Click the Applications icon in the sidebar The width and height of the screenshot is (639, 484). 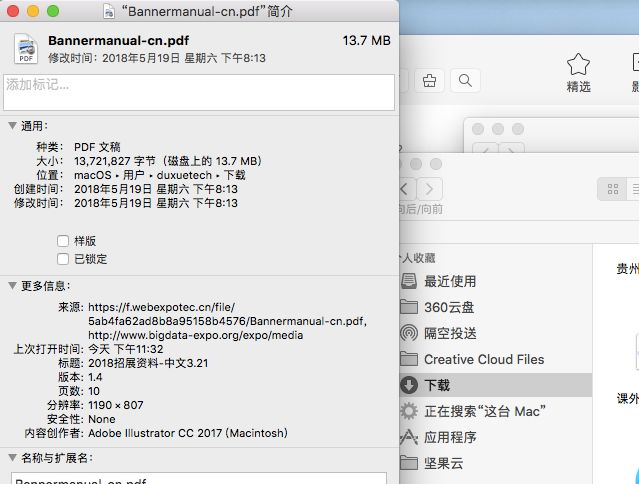pyautogui.click(x=409, y=437)
